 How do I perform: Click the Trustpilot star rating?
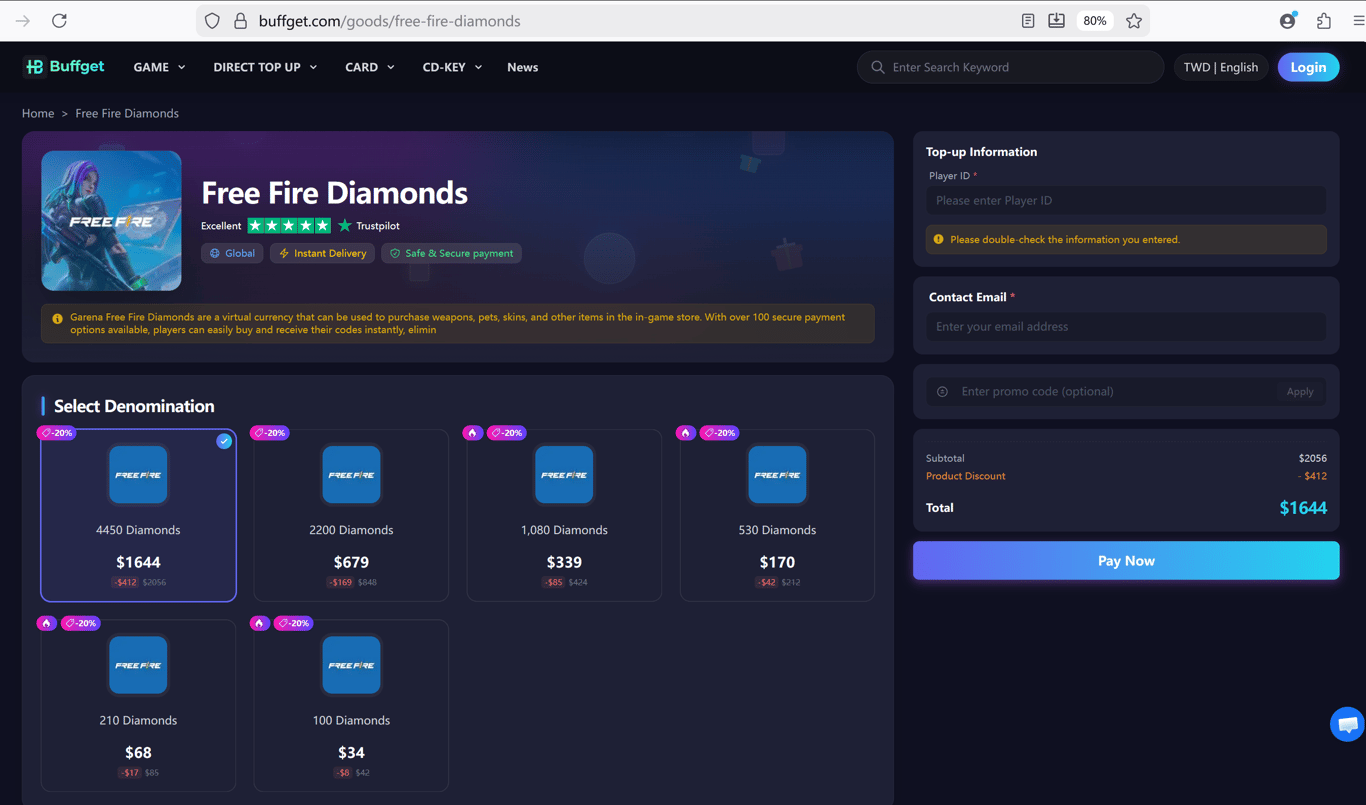pos(289,226)
